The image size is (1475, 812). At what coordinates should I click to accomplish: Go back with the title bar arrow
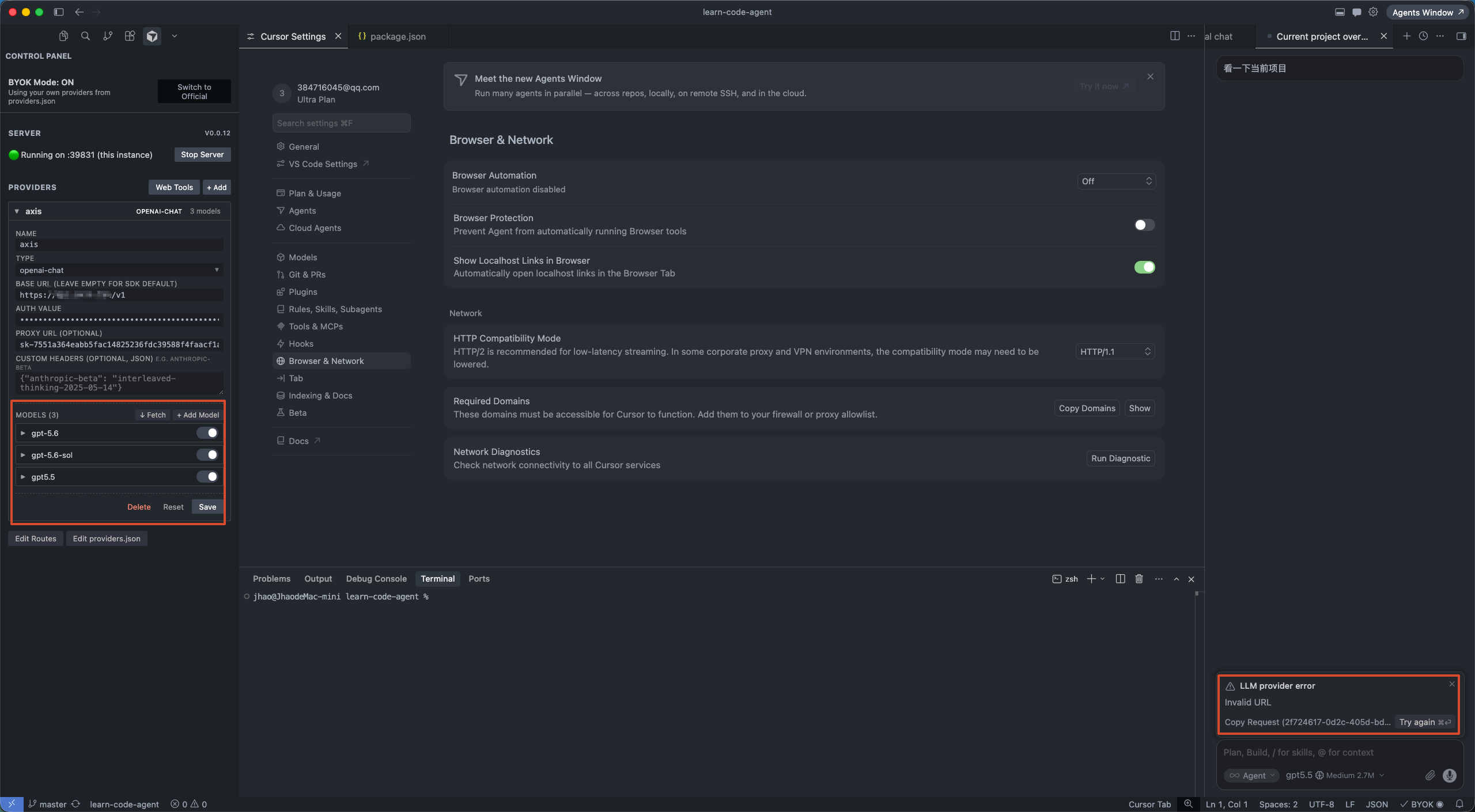[79, 12]
